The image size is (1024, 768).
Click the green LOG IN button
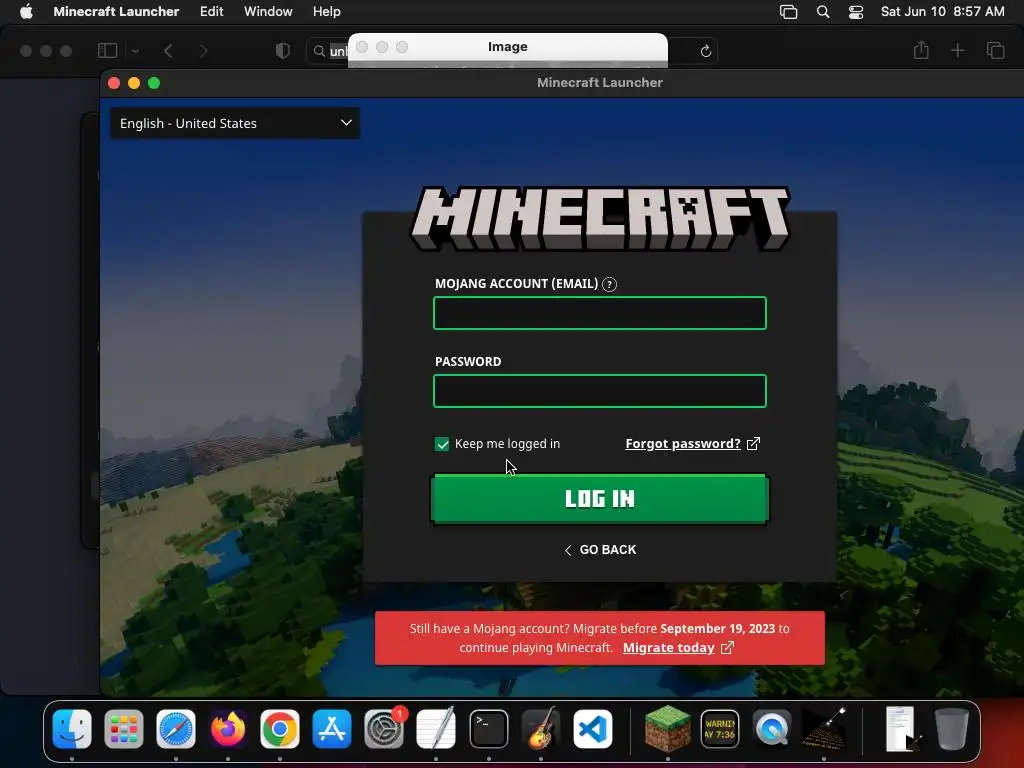tap(600, 499)
